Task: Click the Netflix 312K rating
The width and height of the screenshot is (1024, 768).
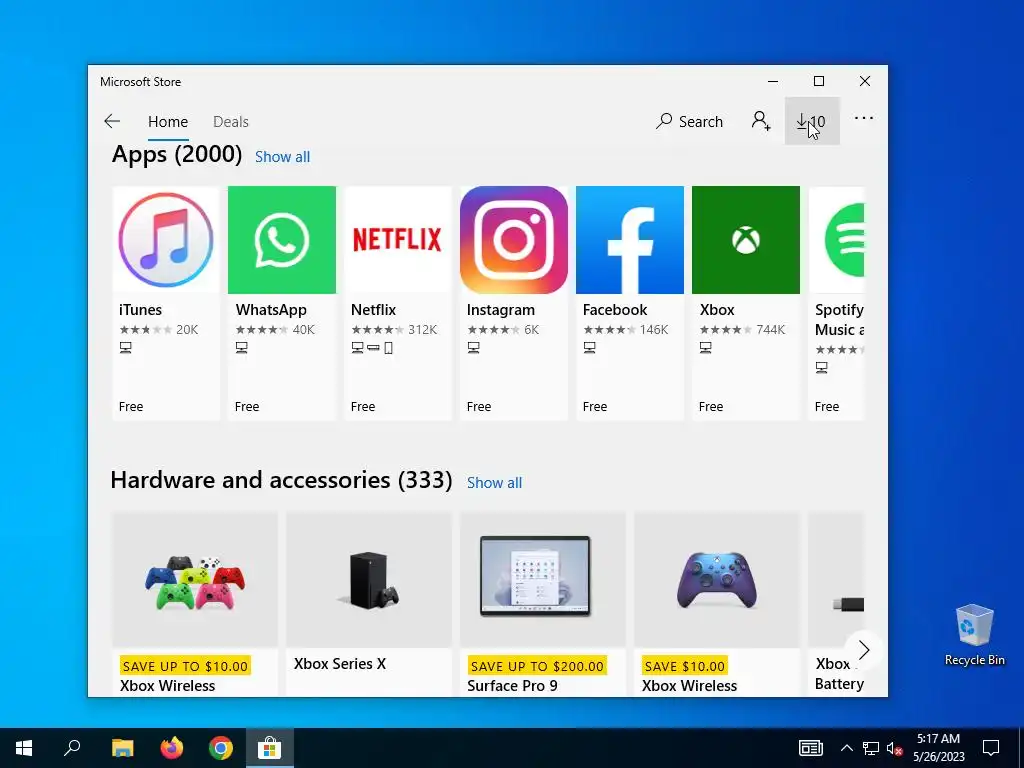Action: (x=394, y=330)
